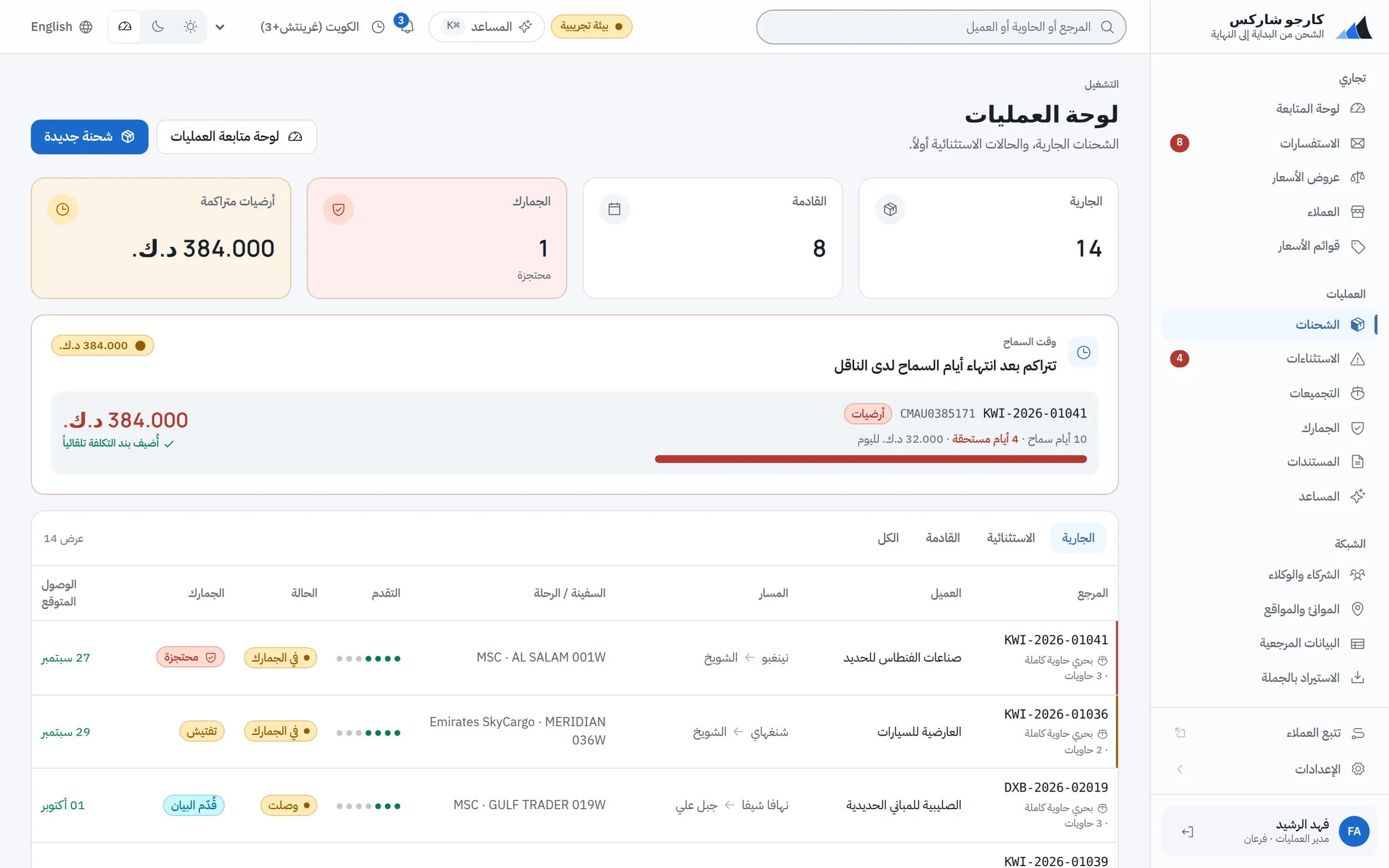Open المستندات documents in sidebar

1269,461
